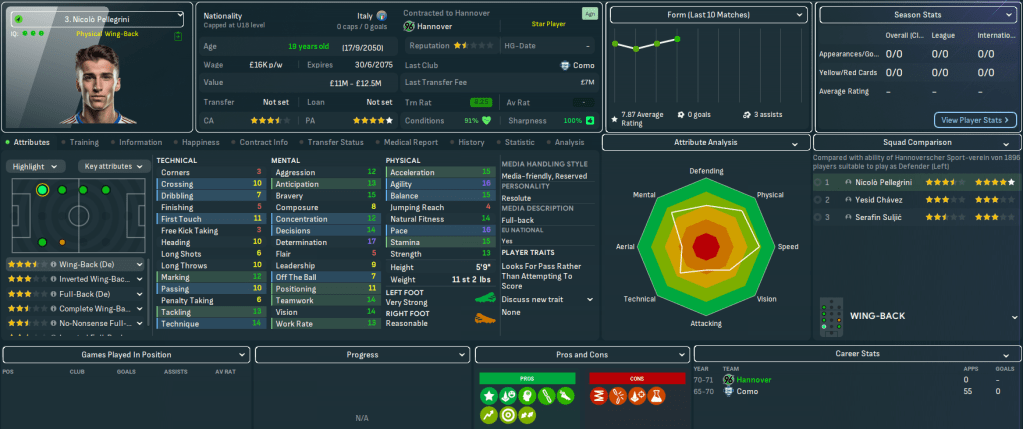Image resolution: width=1023 pixels, height=429 pixels.
Task: Click the Hannover club badge in contract panel
Action: pyautogui.click(x=409, y=25)
